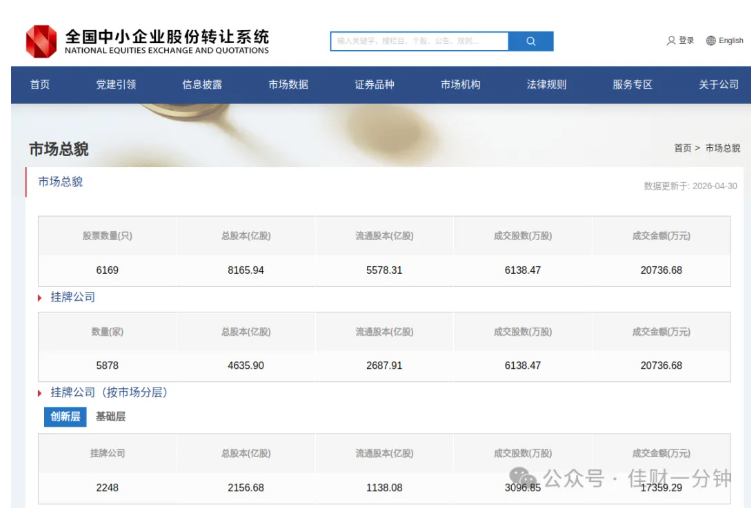Viewport: 751px width, 516px height.
Task: Switch language via English link
Action: coord(731,41)
